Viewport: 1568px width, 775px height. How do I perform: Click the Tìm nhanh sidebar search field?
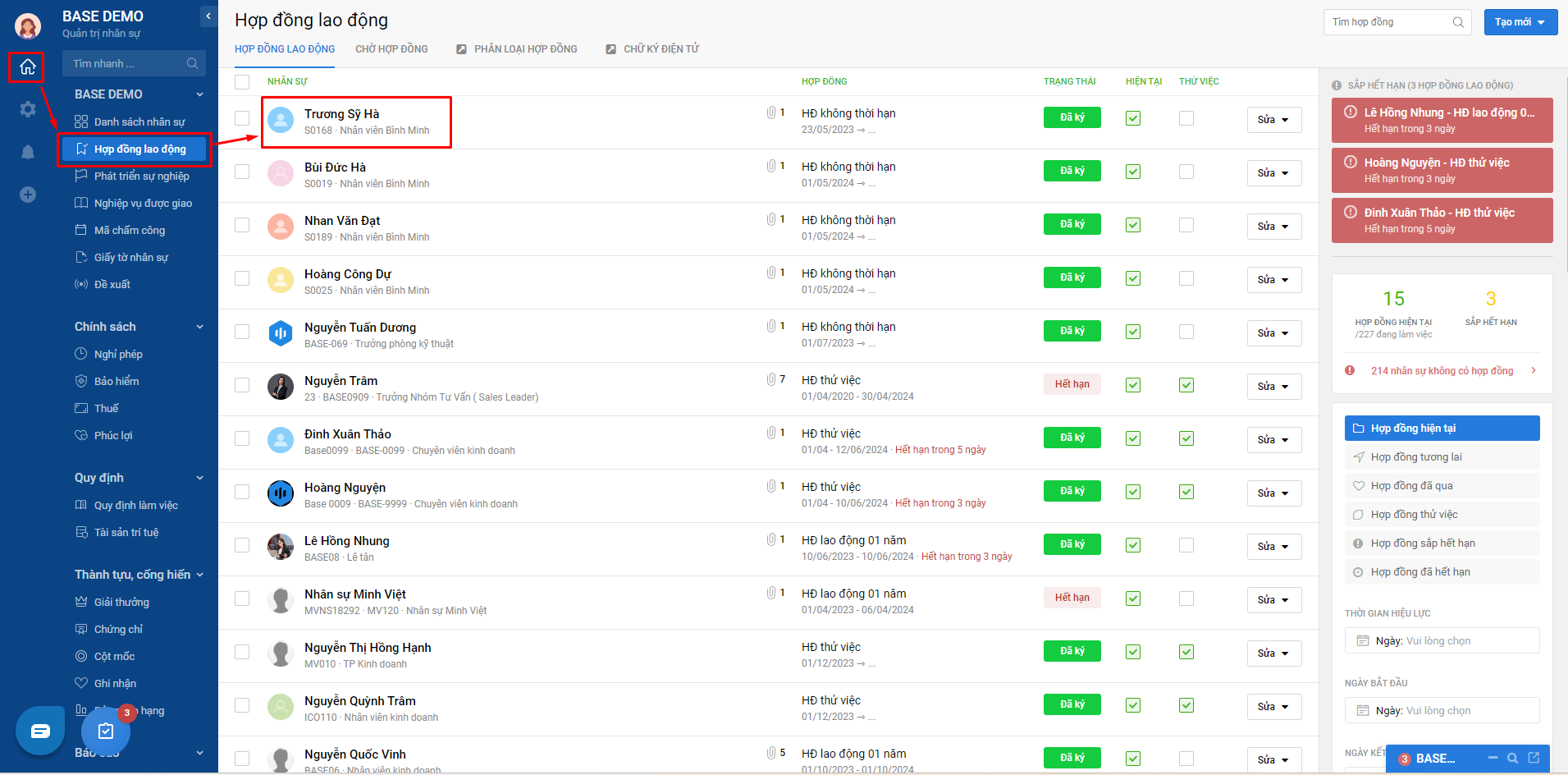coord(134,63)
